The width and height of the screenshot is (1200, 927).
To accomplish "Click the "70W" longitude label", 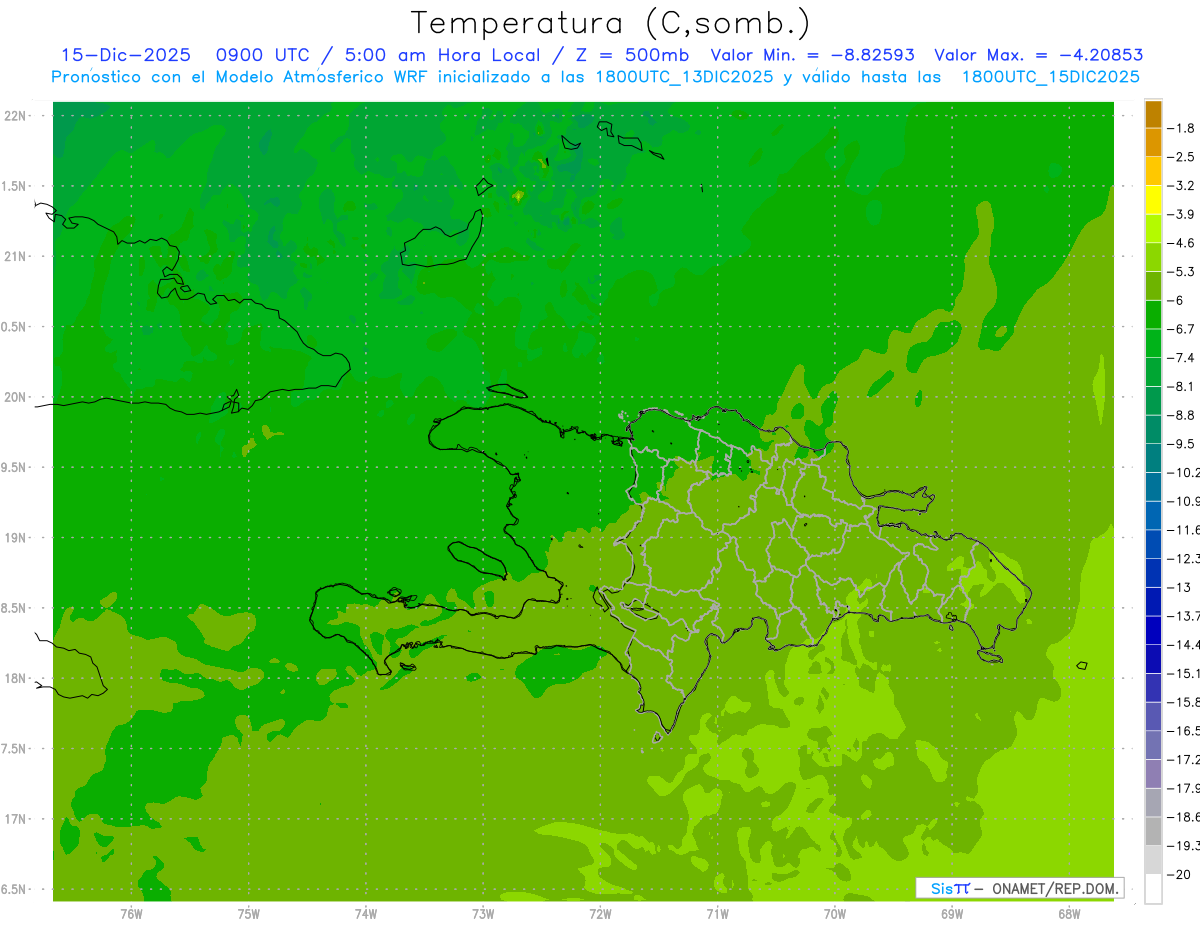I will [835, 914].
